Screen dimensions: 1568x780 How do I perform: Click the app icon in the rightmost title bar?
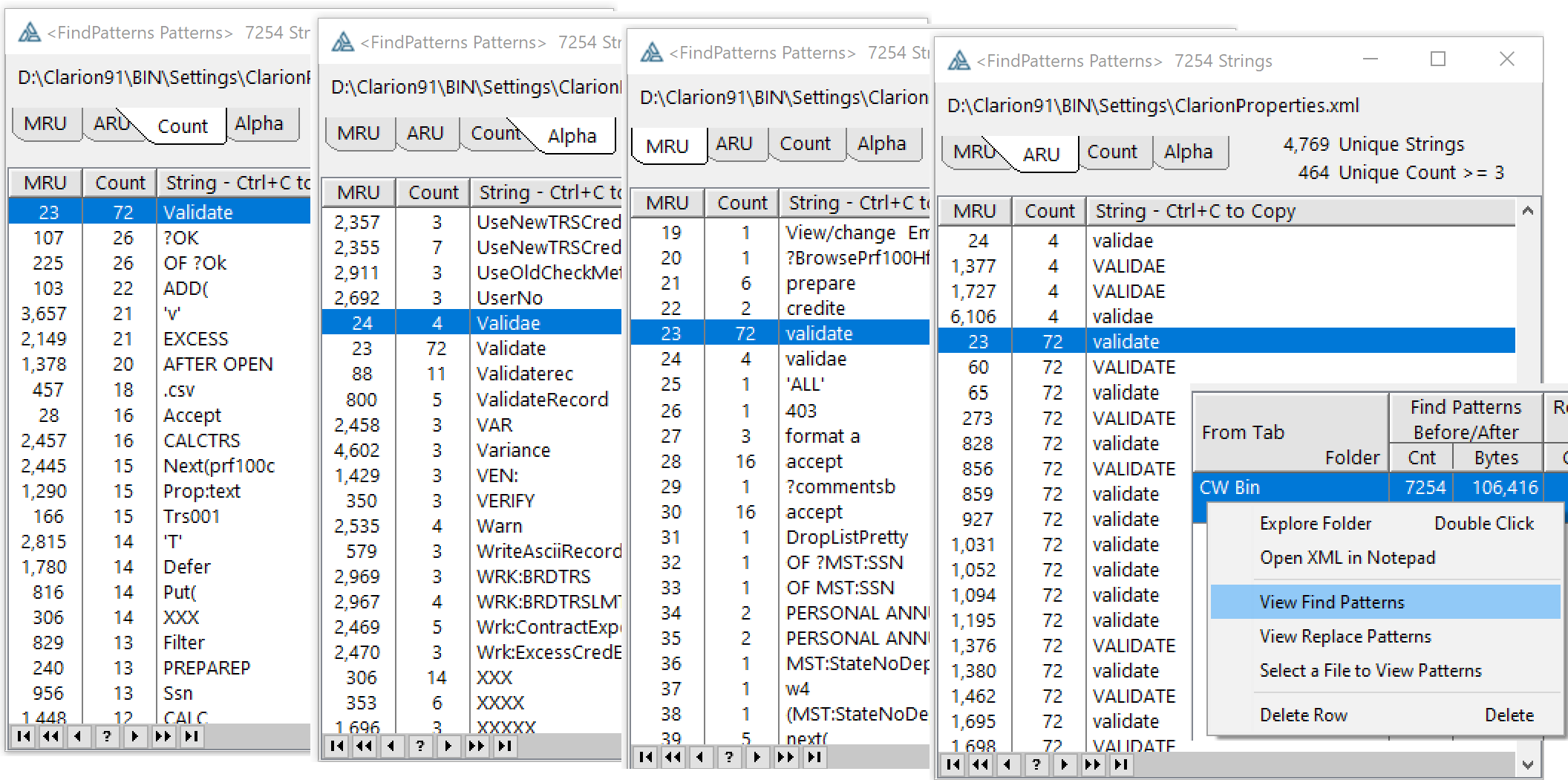[958, 60]
